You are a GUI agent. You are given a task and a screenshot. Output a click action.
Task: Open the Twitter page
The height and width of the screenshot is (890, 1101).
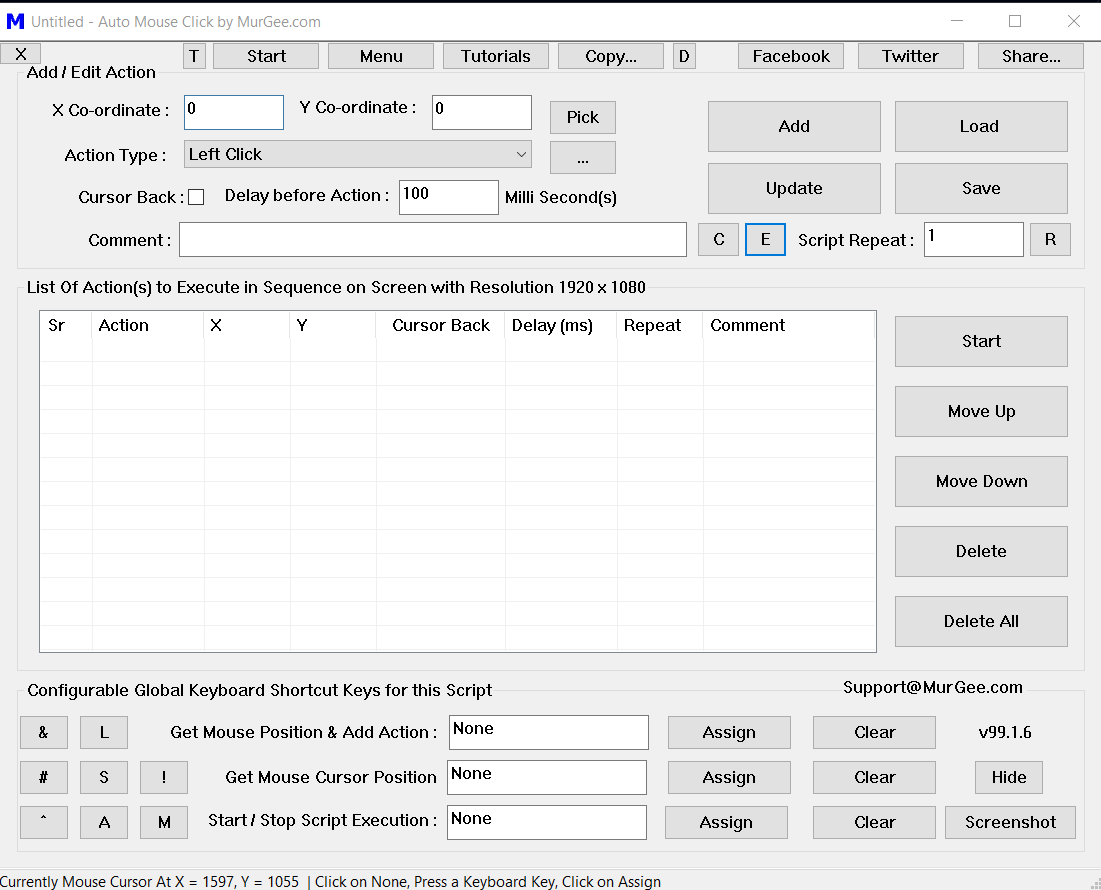[x=910, y=55]
